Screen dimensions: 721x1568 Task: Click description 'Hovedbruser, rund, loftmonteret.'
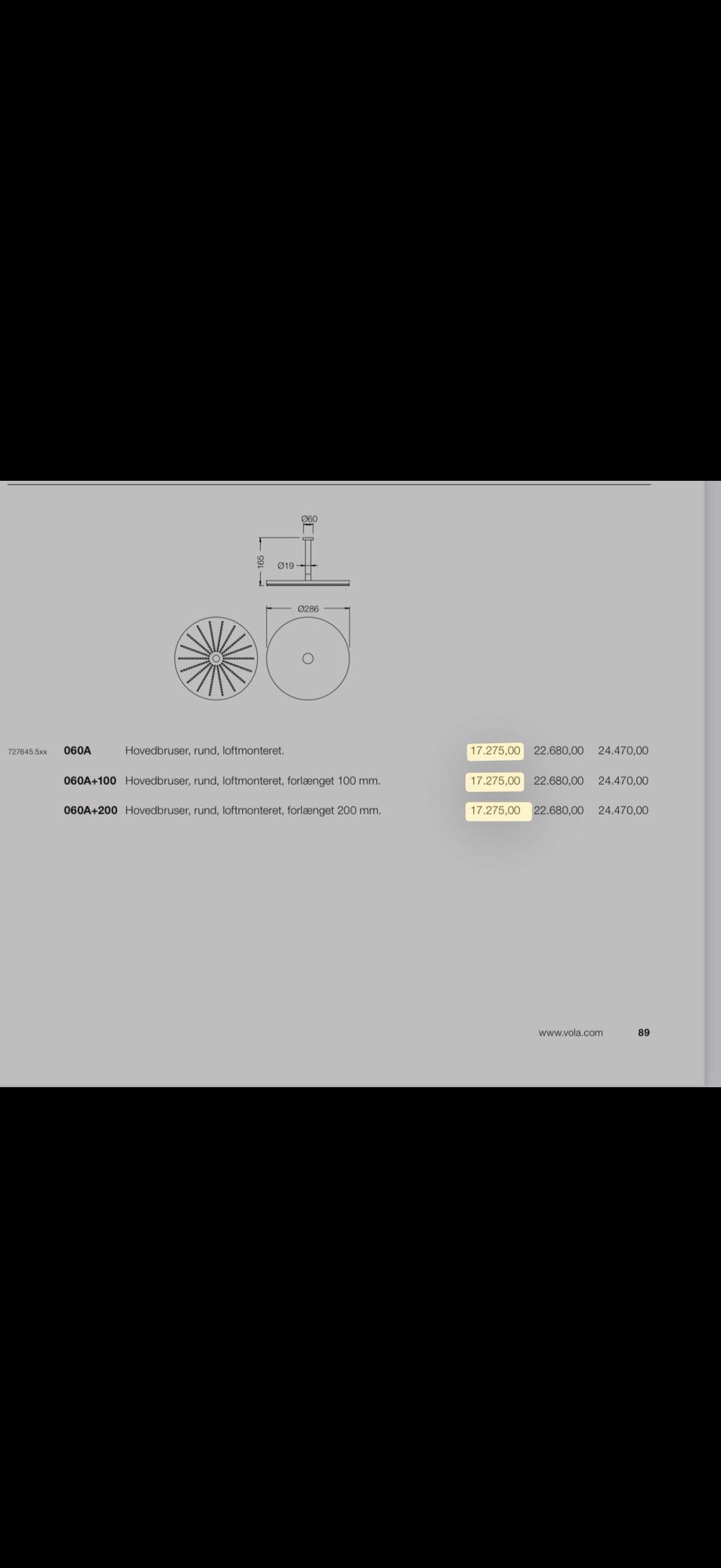[x=204, y=751]
